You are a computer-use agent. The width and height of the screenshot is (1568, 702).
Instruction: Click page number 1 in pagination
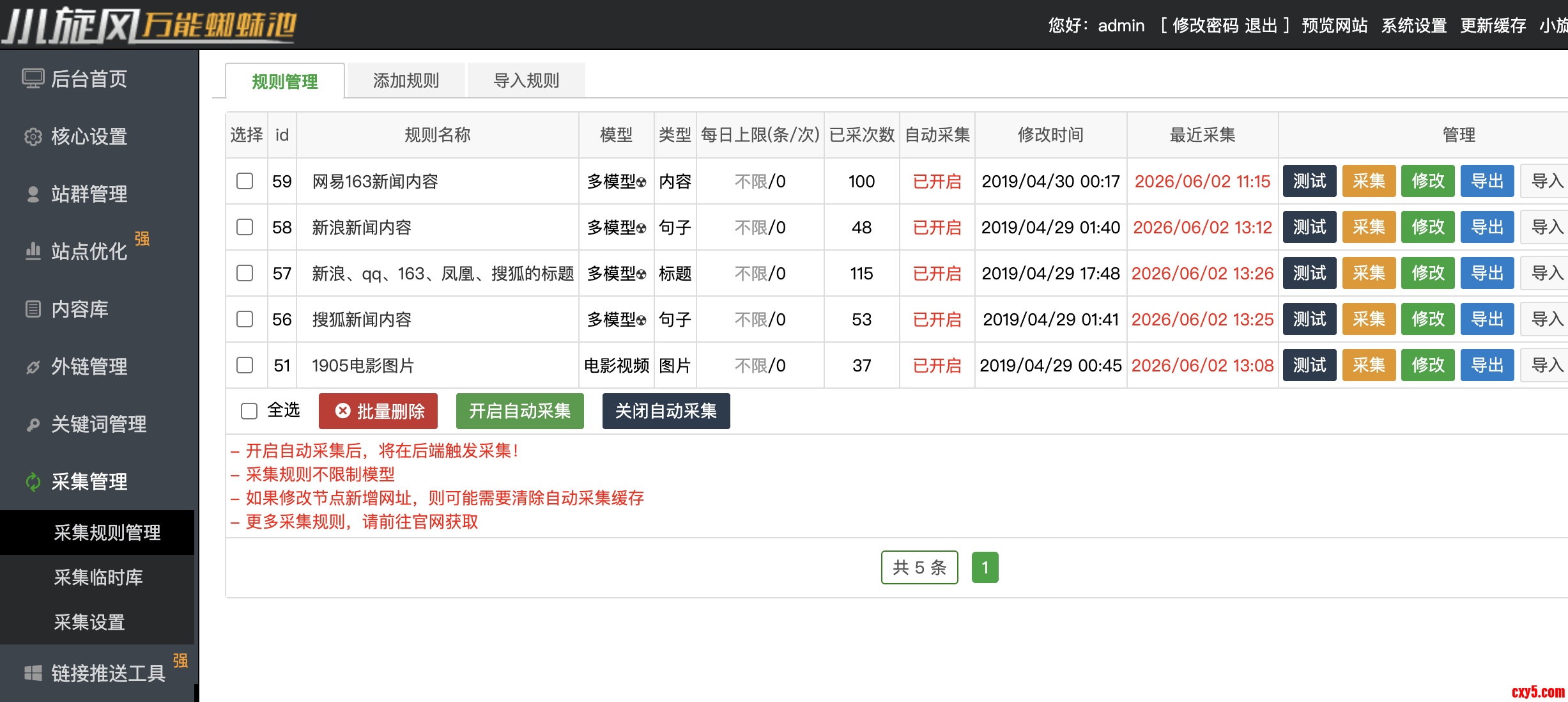tap(985, 567)
